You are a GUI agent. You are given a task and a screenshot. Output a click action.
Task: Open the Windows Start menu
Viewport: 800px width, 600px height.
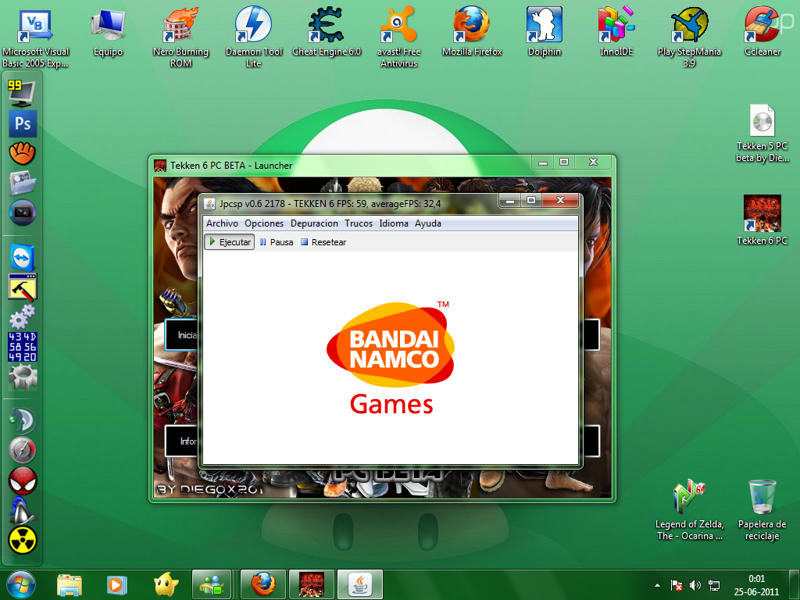[20, 585]
